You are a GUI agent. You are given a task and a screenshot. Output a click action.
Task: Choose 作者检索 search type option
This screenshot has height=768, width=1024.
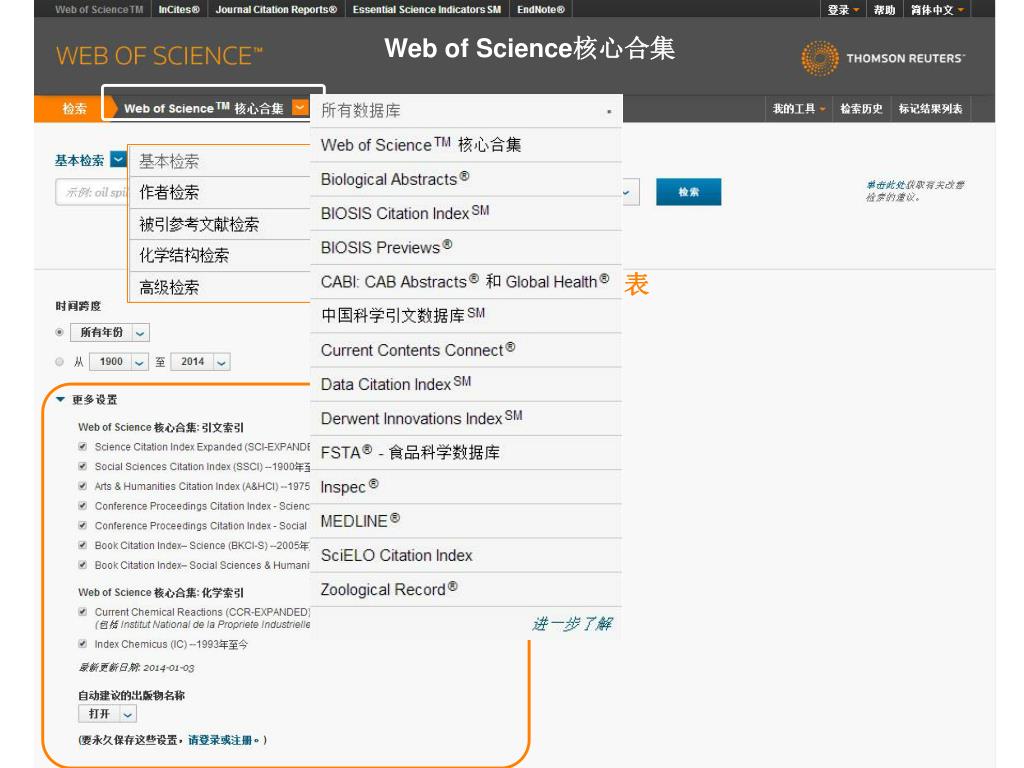pos(220,192)
